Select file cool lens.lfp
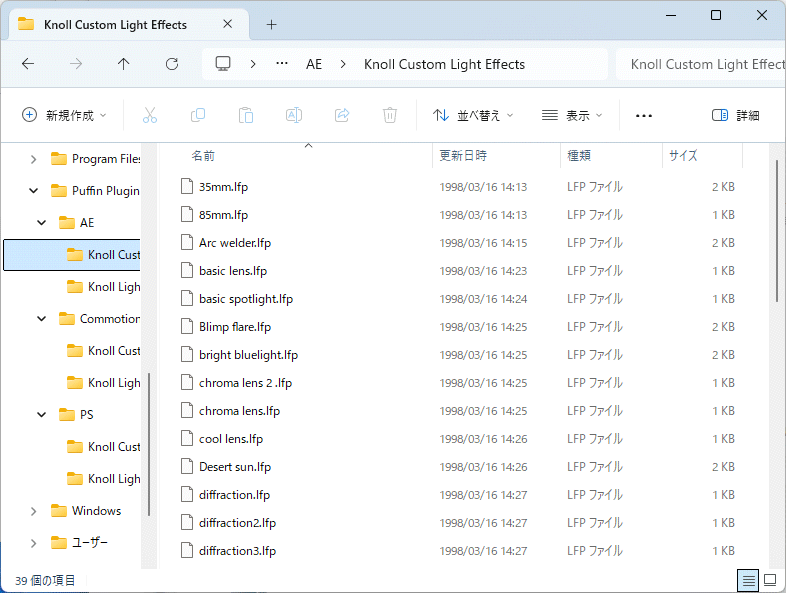786x593 pixels. pos(231,439)
